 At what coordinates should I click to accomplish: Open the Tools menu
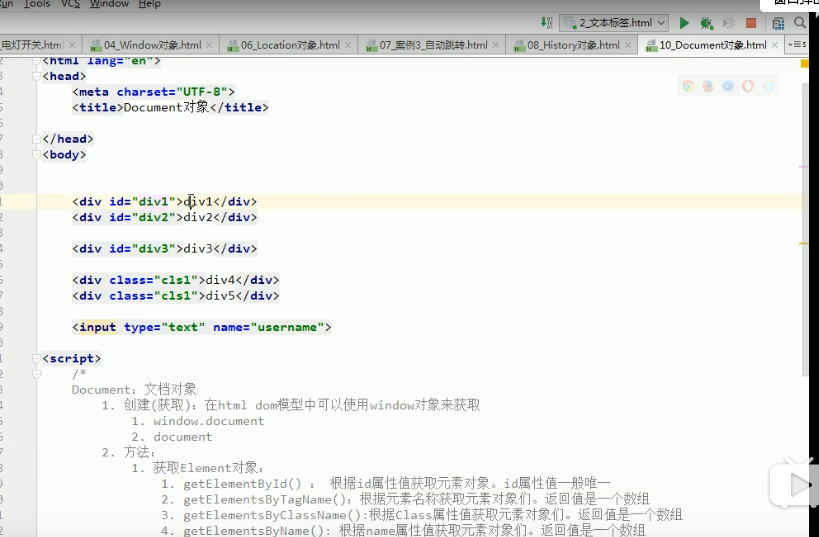(37, 4)
